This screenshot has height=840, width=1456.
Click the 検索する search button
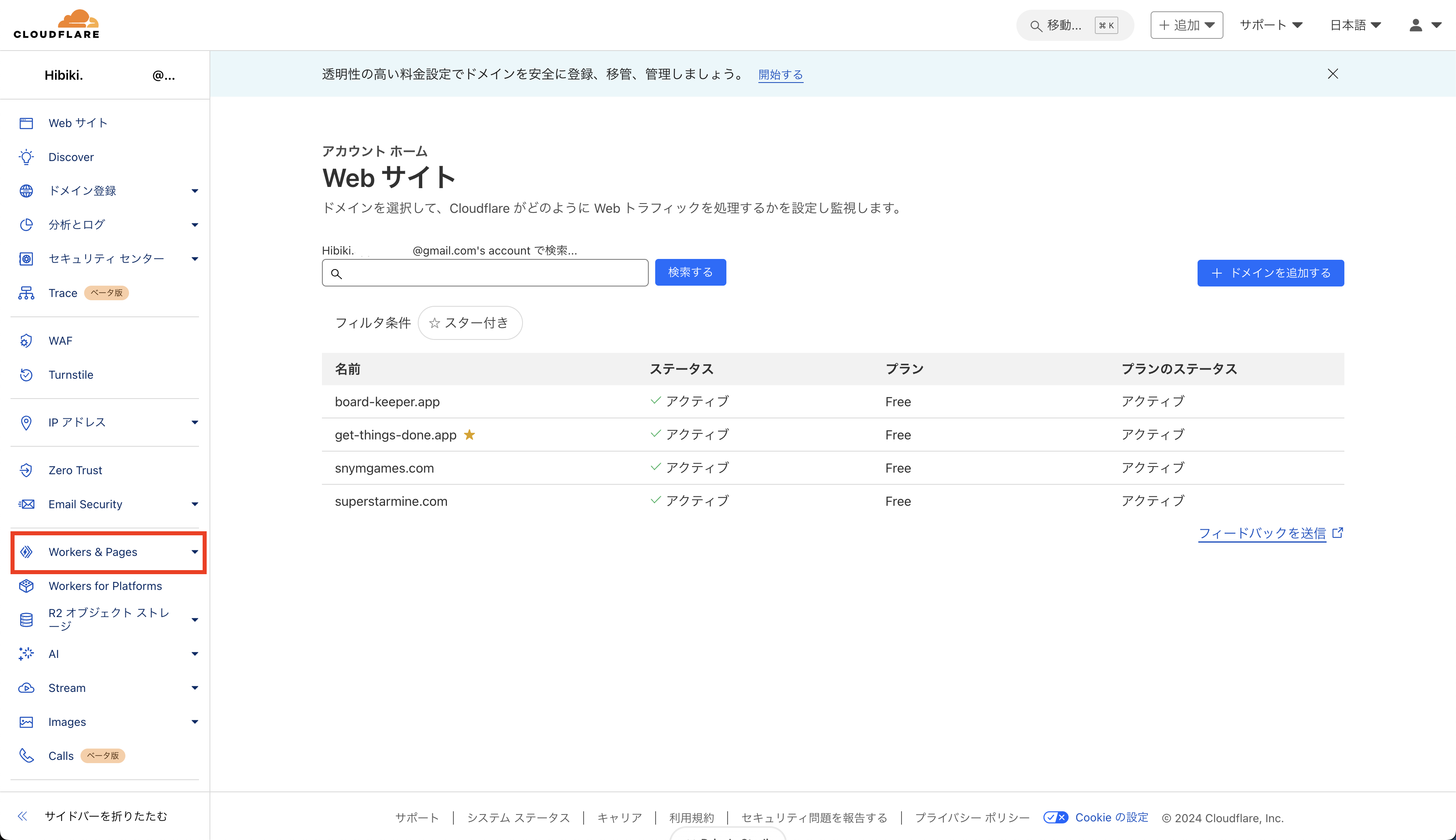(x=690, y=272)
